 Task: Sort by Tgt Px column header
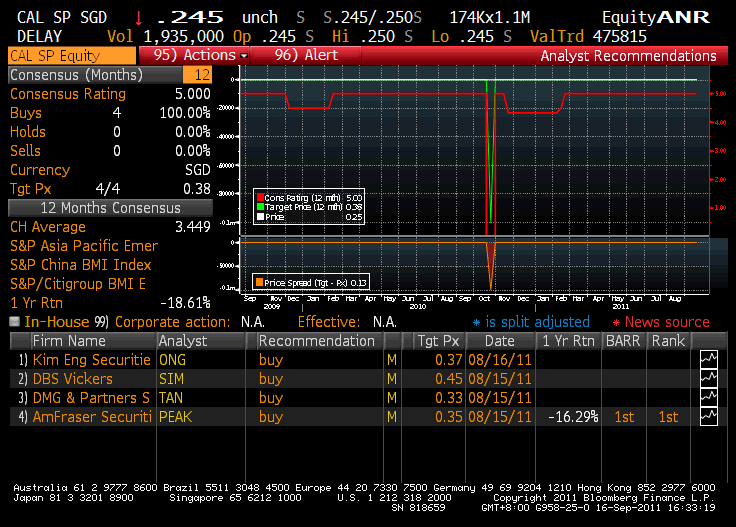pos(439,341)
